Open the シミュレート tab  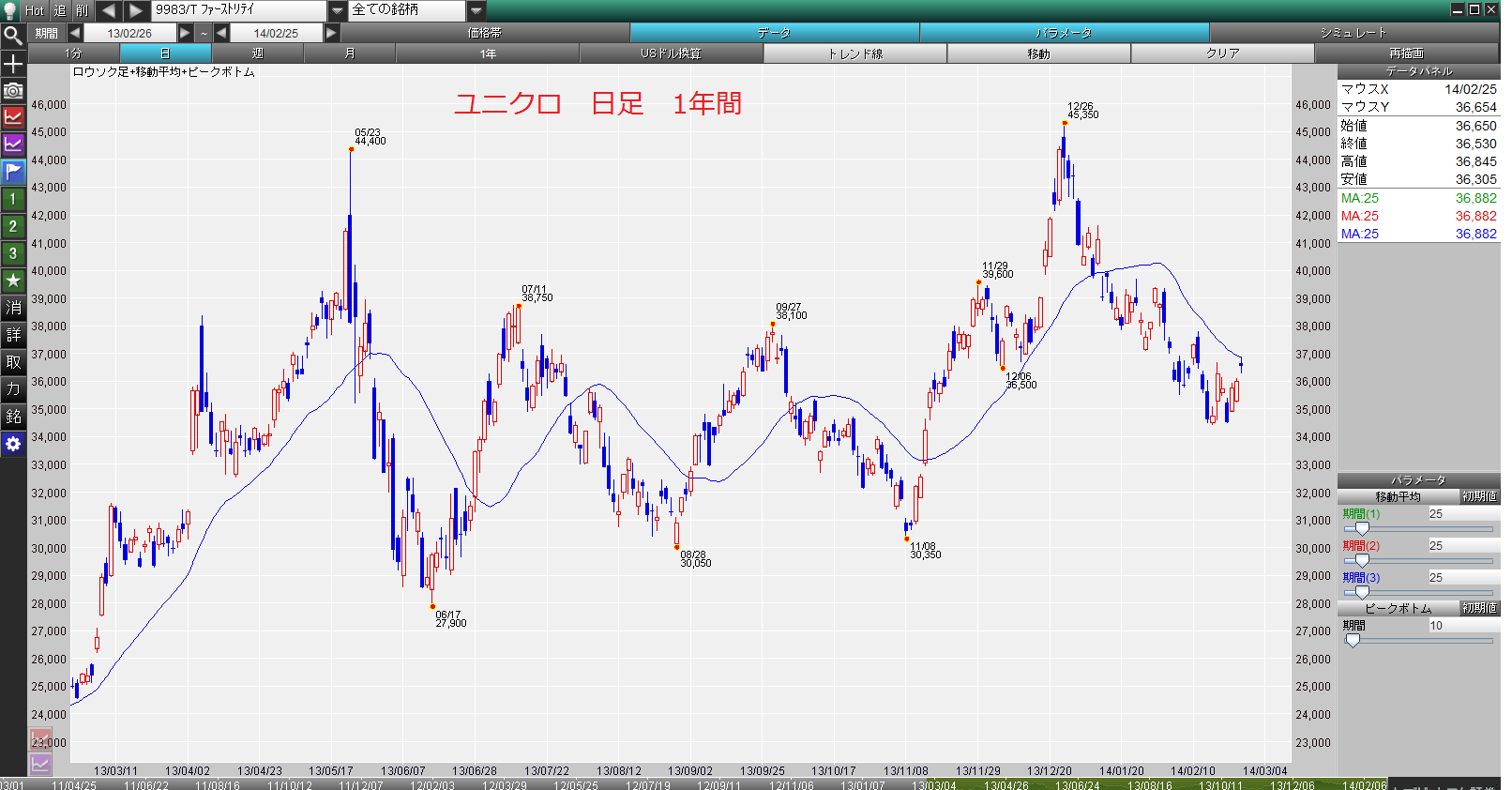tap(1353, 33)
